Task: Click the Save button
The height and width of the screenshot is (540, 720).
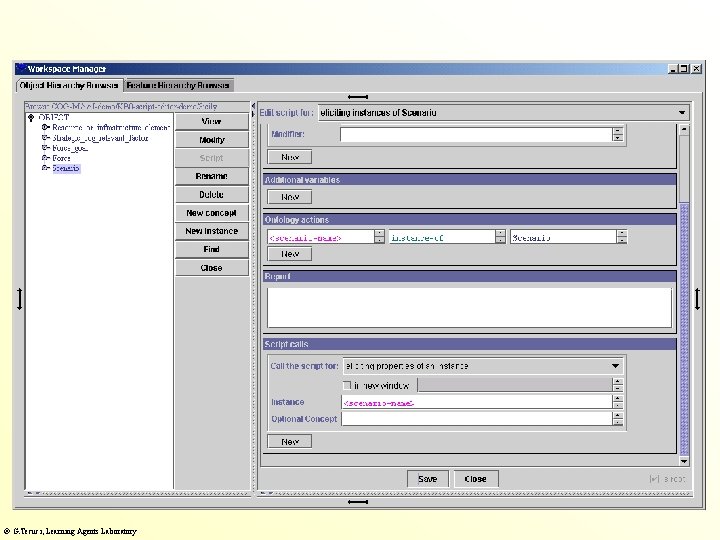Action: pyautogui.click(x=428, y=479)
